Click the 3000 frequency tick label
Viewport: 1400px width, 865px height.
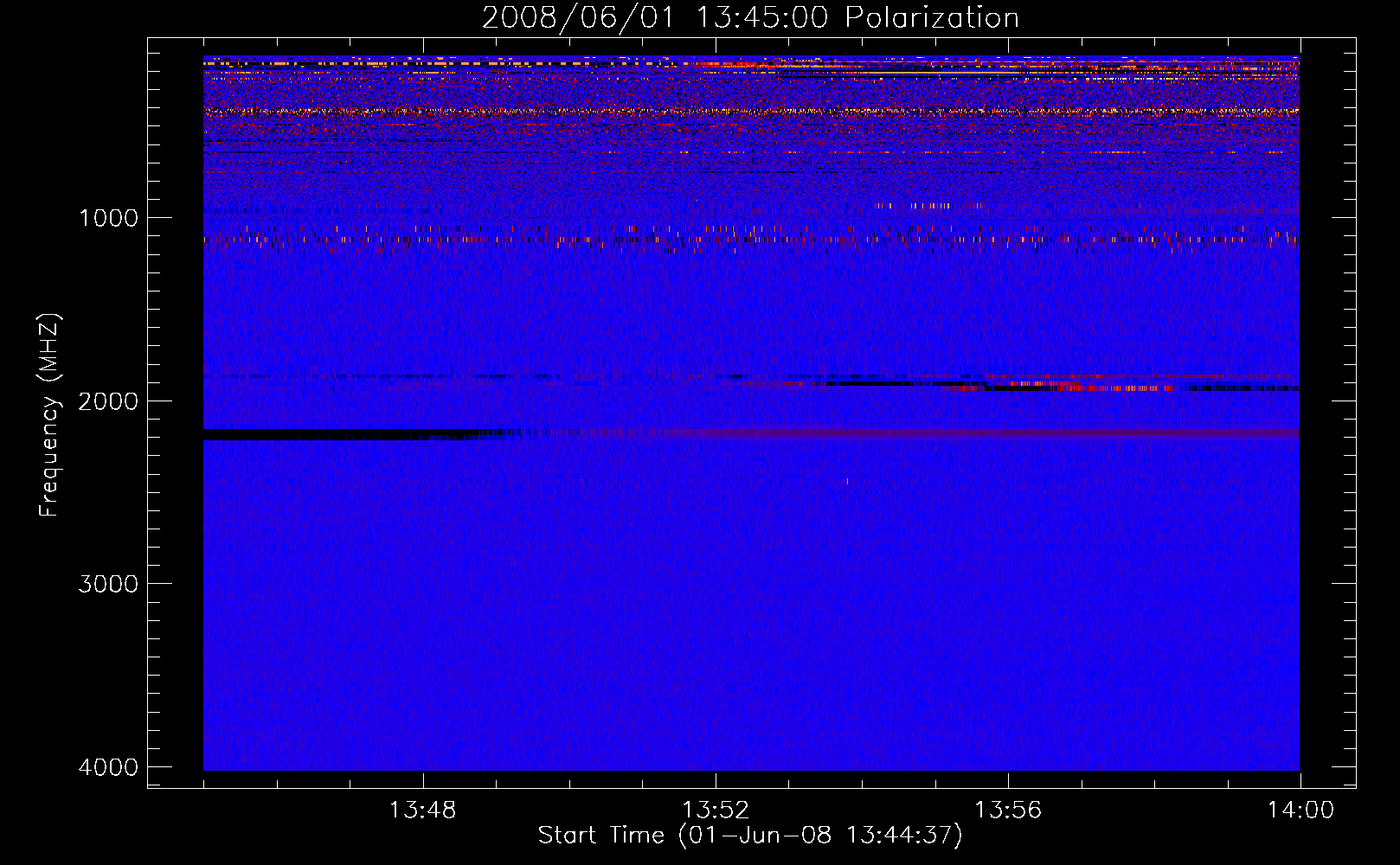click(109, 584)
